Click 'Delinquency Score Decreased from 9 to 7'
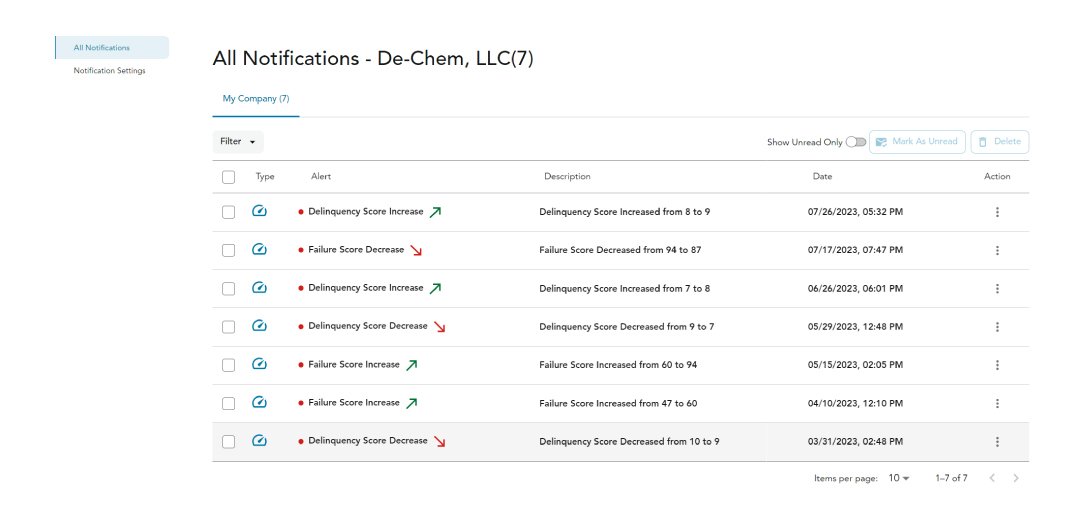This screenshot has width=1090, height=522. (x=626, y=327)
